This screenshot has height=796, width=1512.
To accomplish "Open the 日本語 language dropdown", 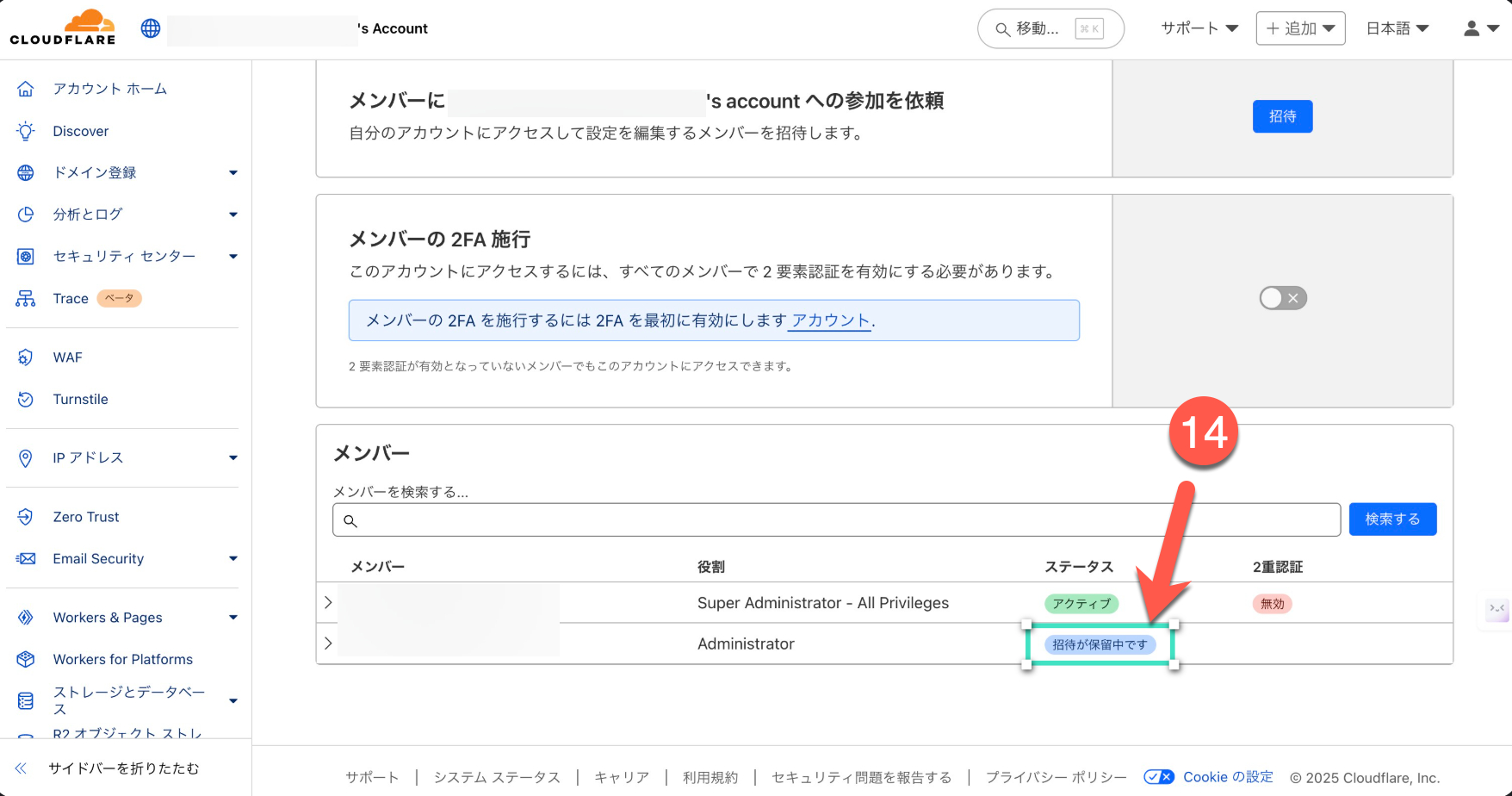I will tap(1397, 28).
